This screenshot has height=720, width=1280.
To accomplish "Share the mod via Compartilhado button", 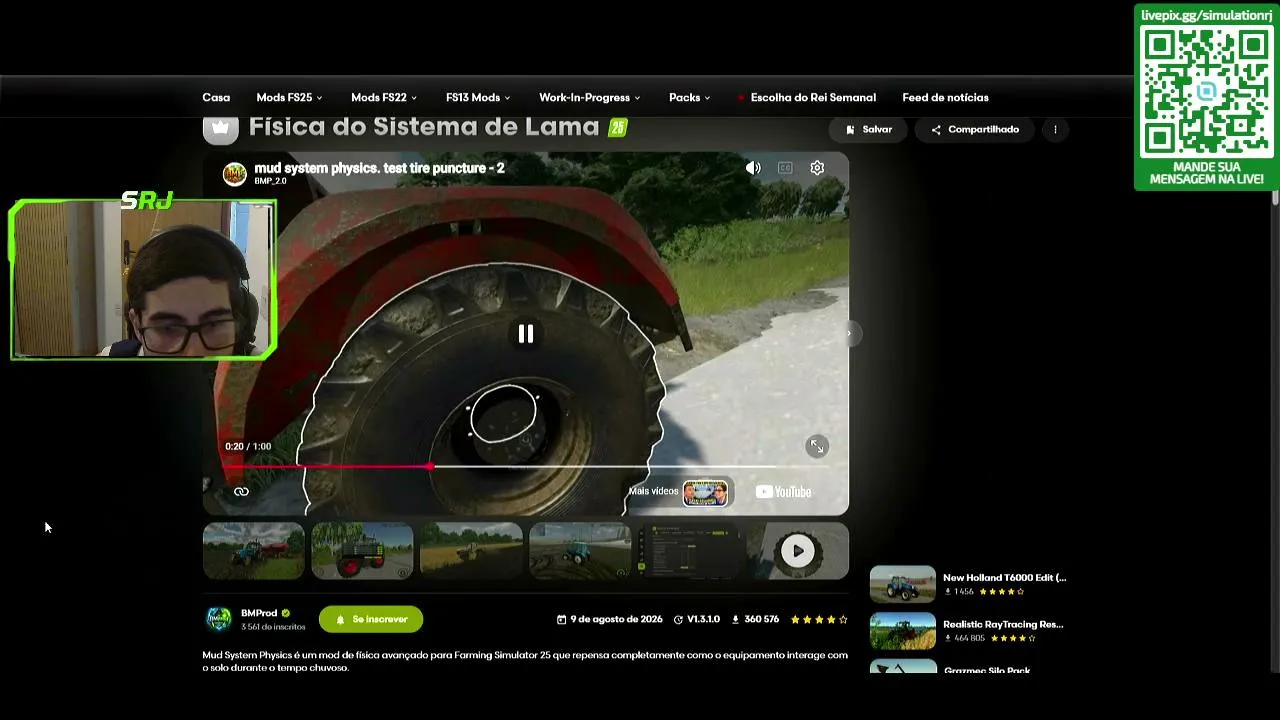I will (x=975, y=129).
